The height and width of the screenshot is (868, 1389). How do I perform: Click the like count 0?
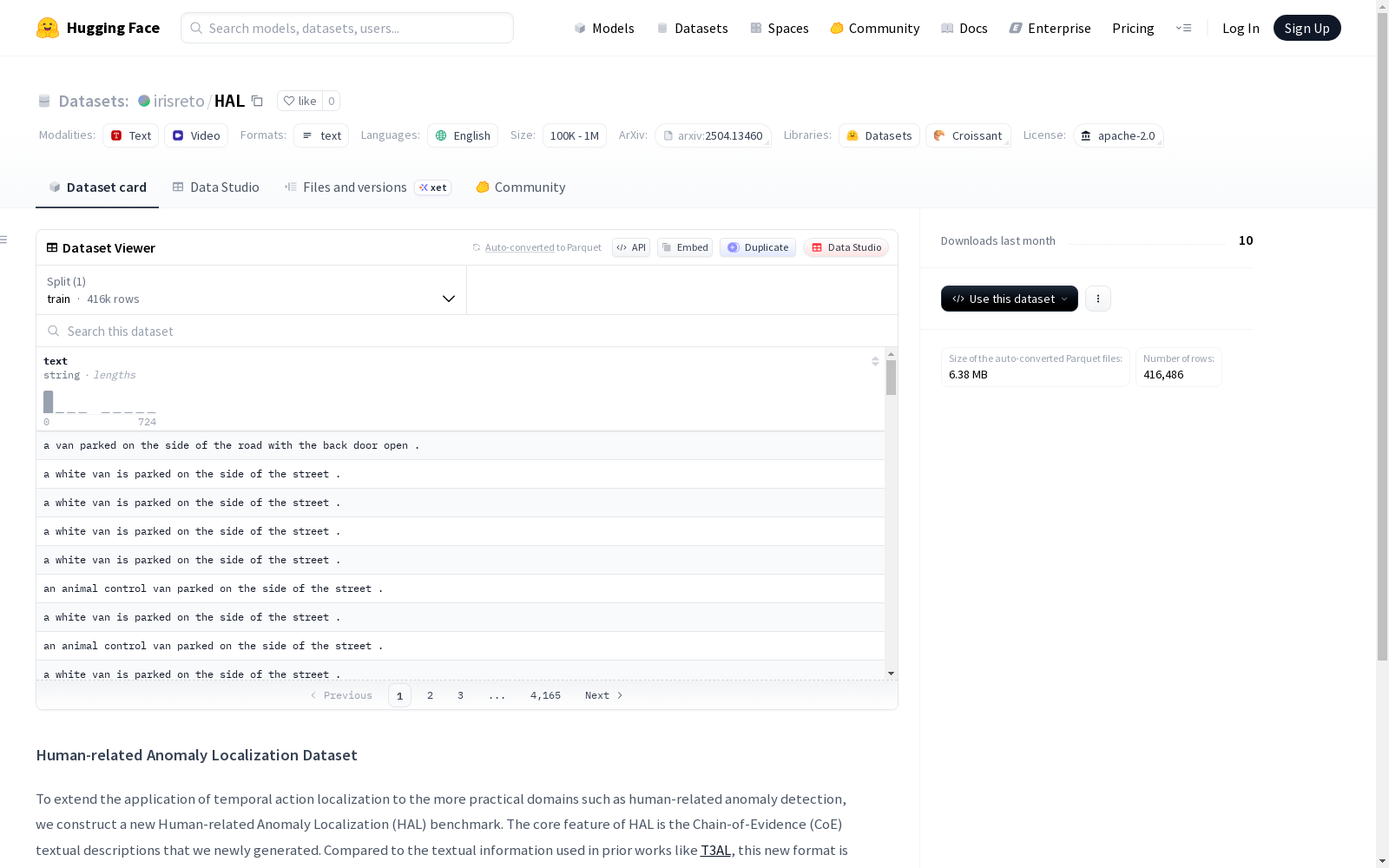tap(331, 101)
